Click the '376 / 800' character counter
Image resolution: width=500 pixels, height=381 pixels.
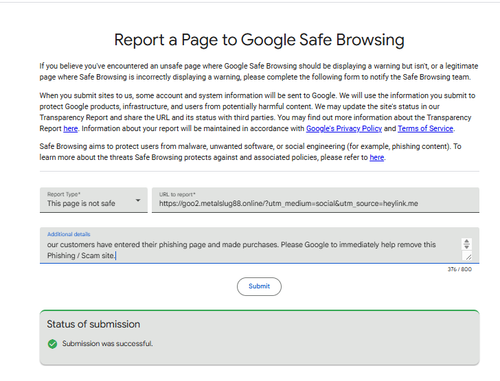(x=459, y=269)
